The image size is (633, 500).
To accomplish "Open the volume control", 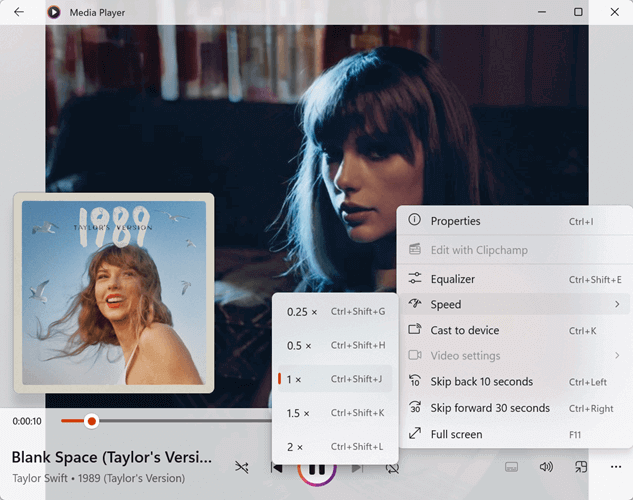I will 546,467.
